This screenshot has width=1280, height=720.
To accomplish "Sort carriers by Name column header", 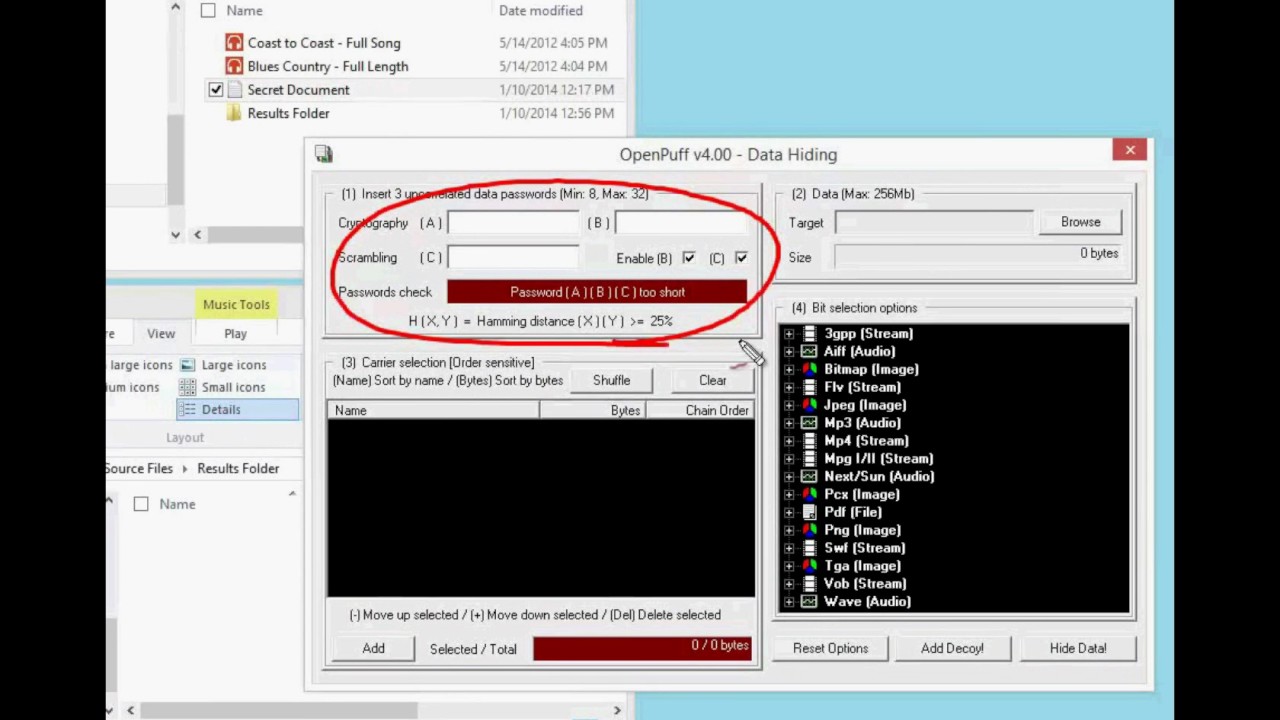I will point(433,411).
